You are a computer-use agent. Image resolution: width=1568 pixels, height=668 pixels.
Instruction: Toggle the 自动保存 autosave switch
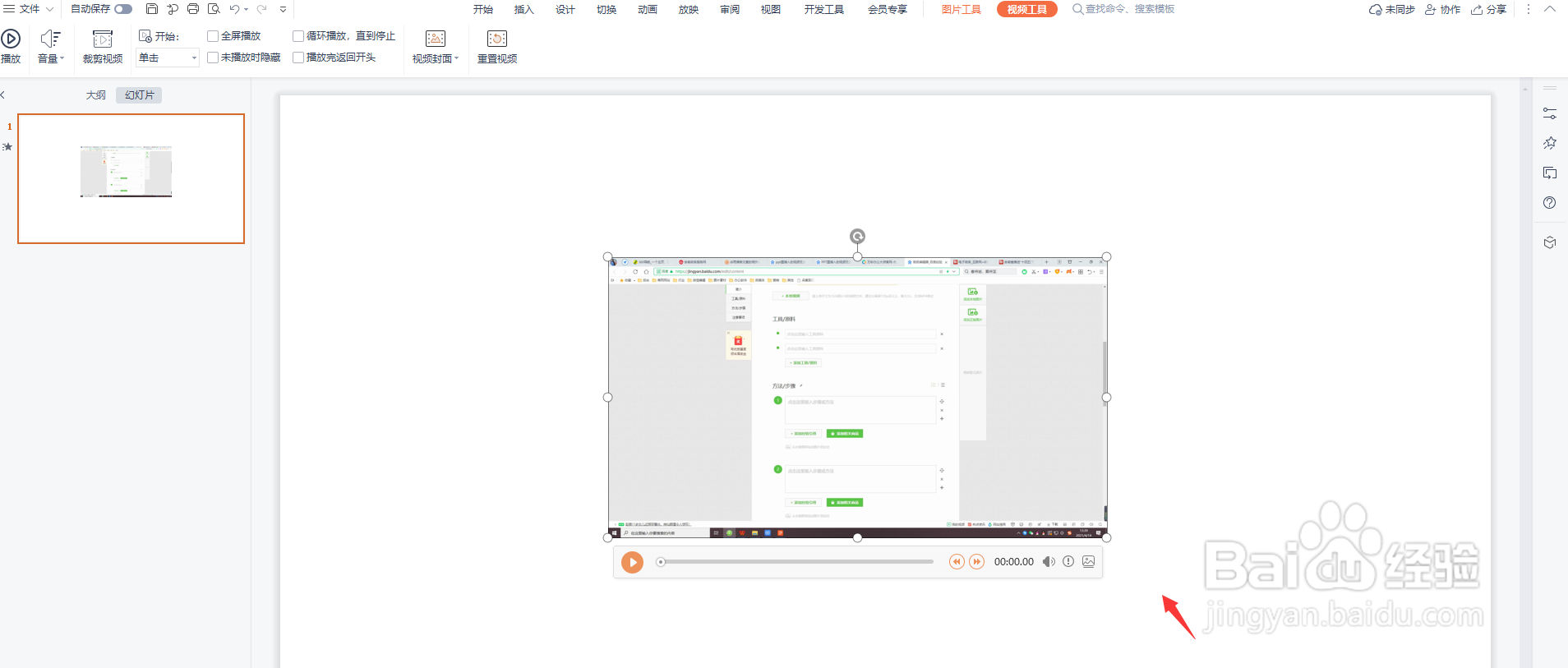[x=123, y=9]
